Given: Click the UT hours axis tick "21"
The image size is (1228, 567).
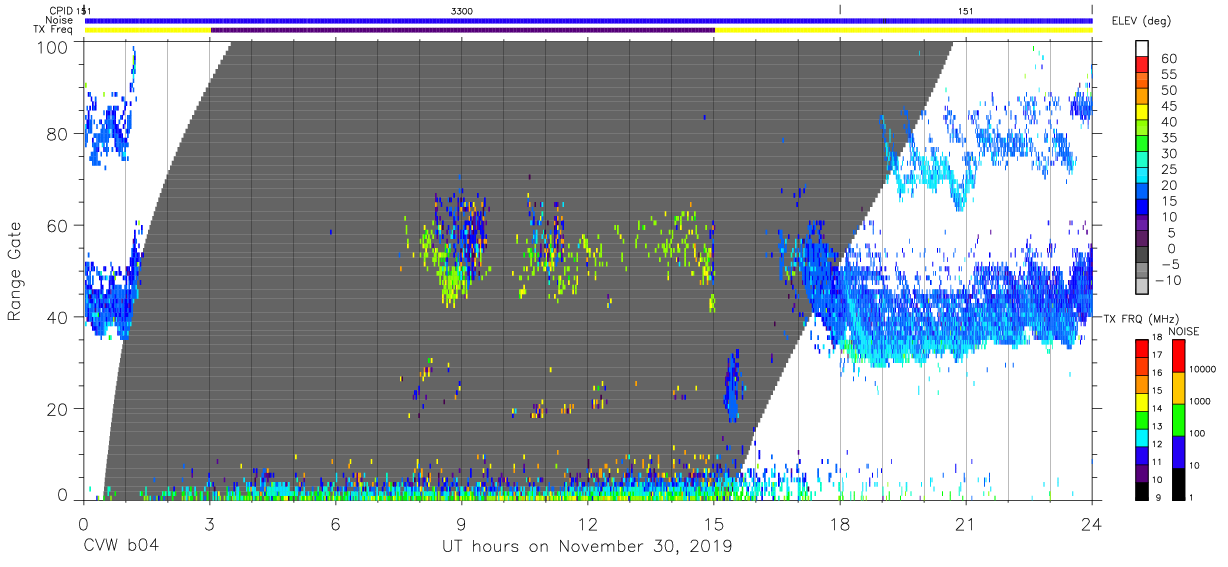Looking at the screenshot, I should [966, 522].
